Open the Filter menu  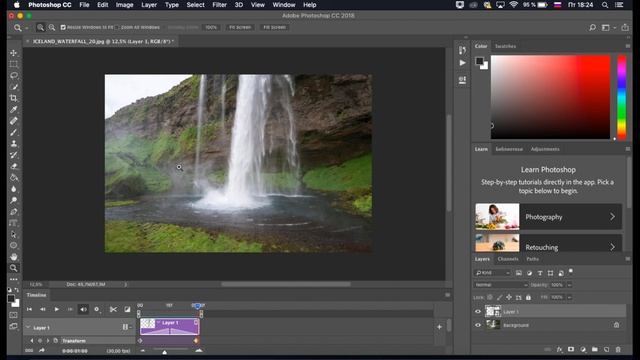[x=219, y=5]
